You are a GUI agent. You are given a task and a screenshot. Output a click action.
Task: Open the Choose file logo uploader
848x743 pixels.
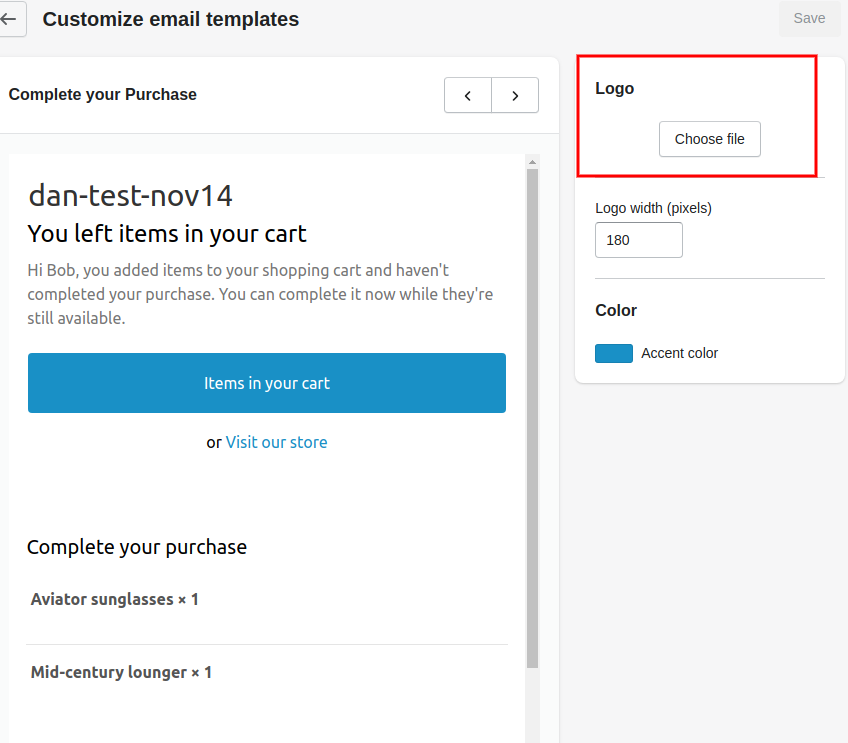click(x=710, y=139)
